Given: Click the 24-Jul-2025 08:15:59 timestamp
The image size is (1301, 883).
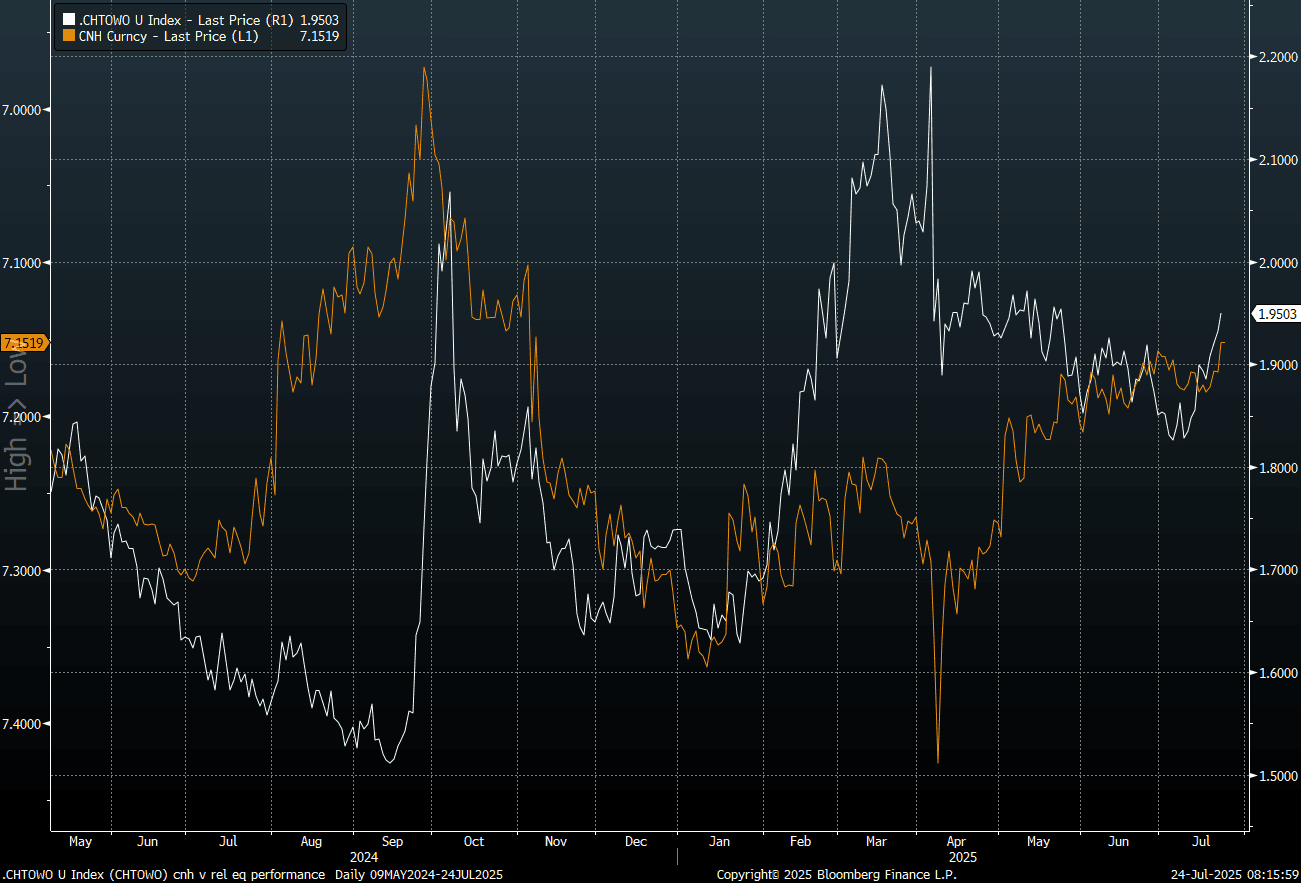Looking at the screenshot, I should pos(1233,875).
